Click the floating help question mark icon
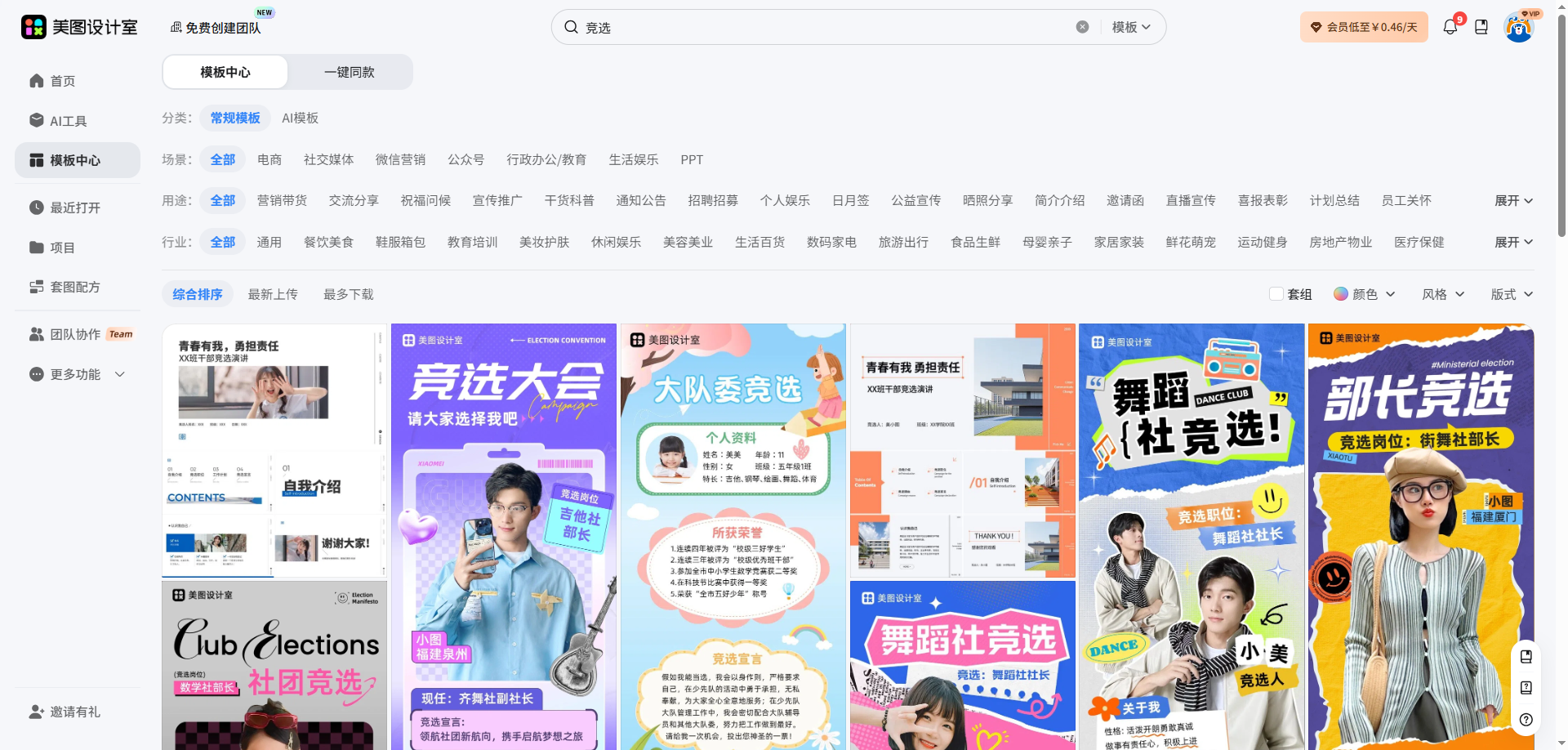 (1526, 720)
